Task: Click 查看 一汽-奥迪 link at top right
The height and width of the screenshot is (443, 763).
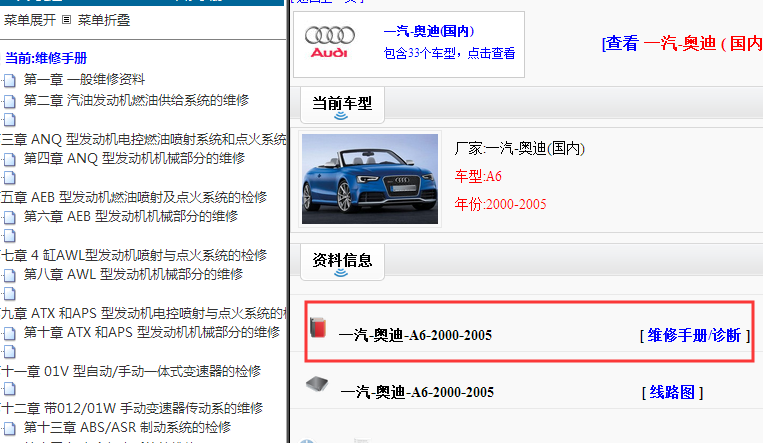Action: 682,43
